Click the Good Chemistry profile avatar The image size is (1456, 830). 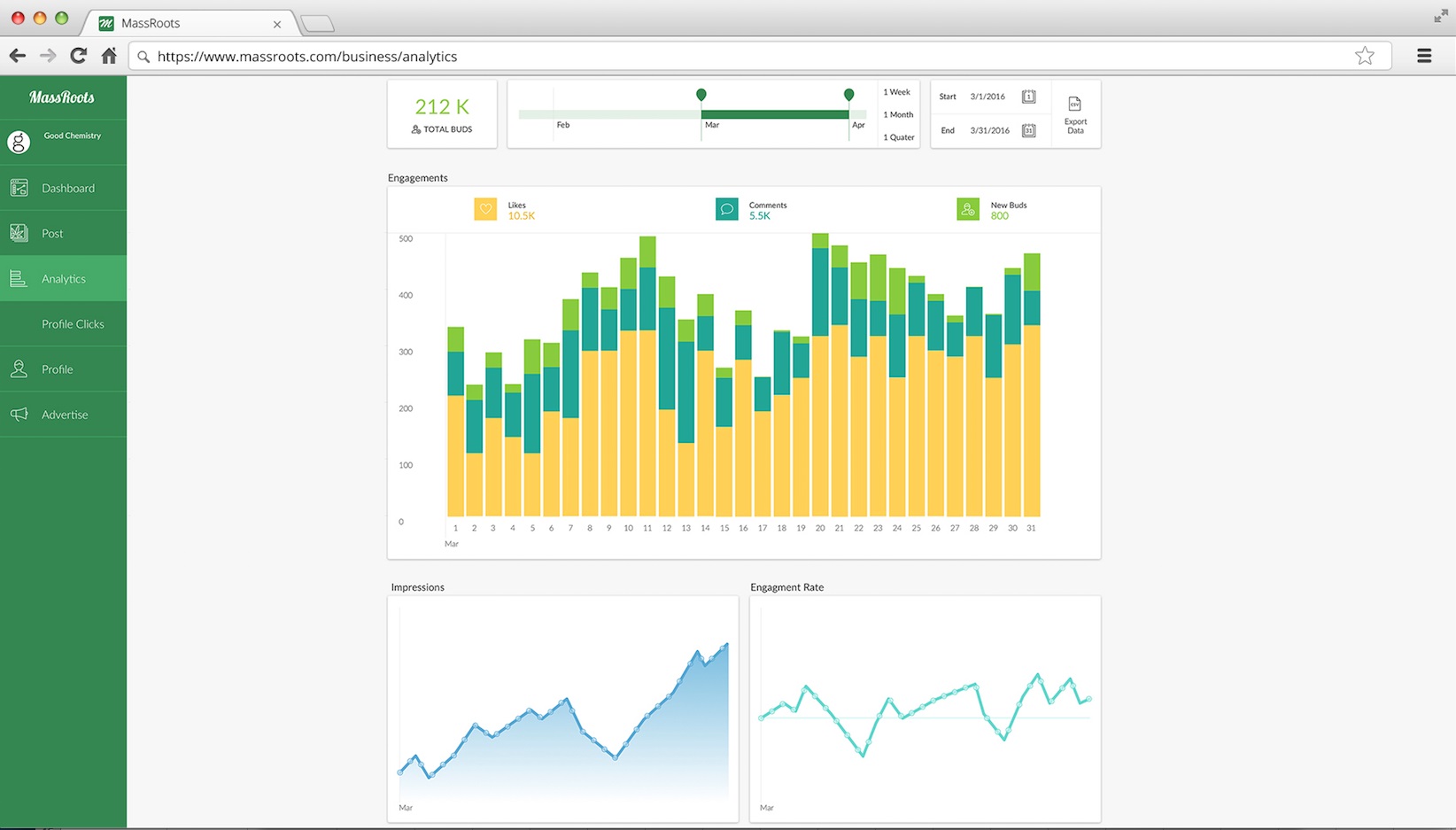point(19,142)
